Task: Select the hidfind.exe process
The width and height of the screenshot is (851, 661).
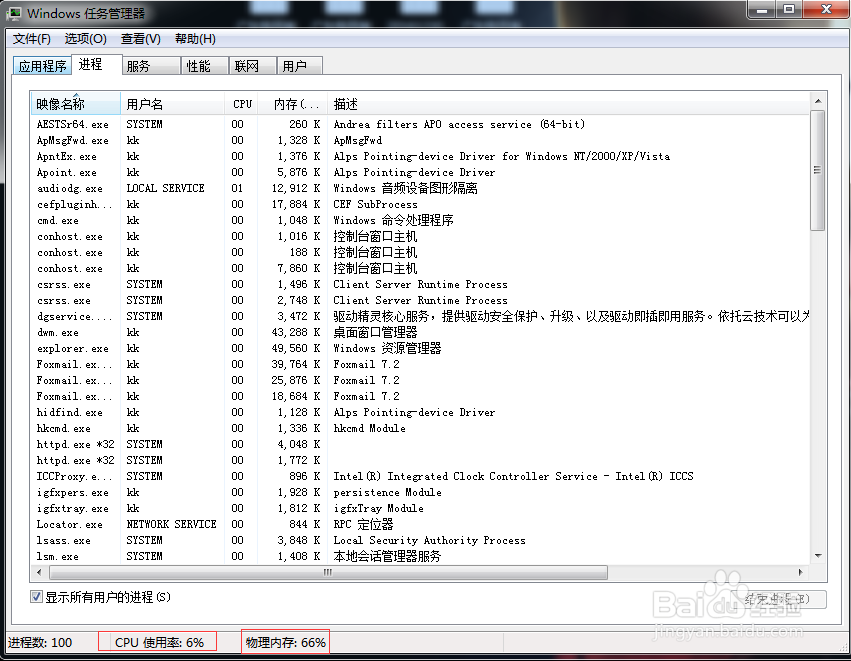Action: pos(420,412)
